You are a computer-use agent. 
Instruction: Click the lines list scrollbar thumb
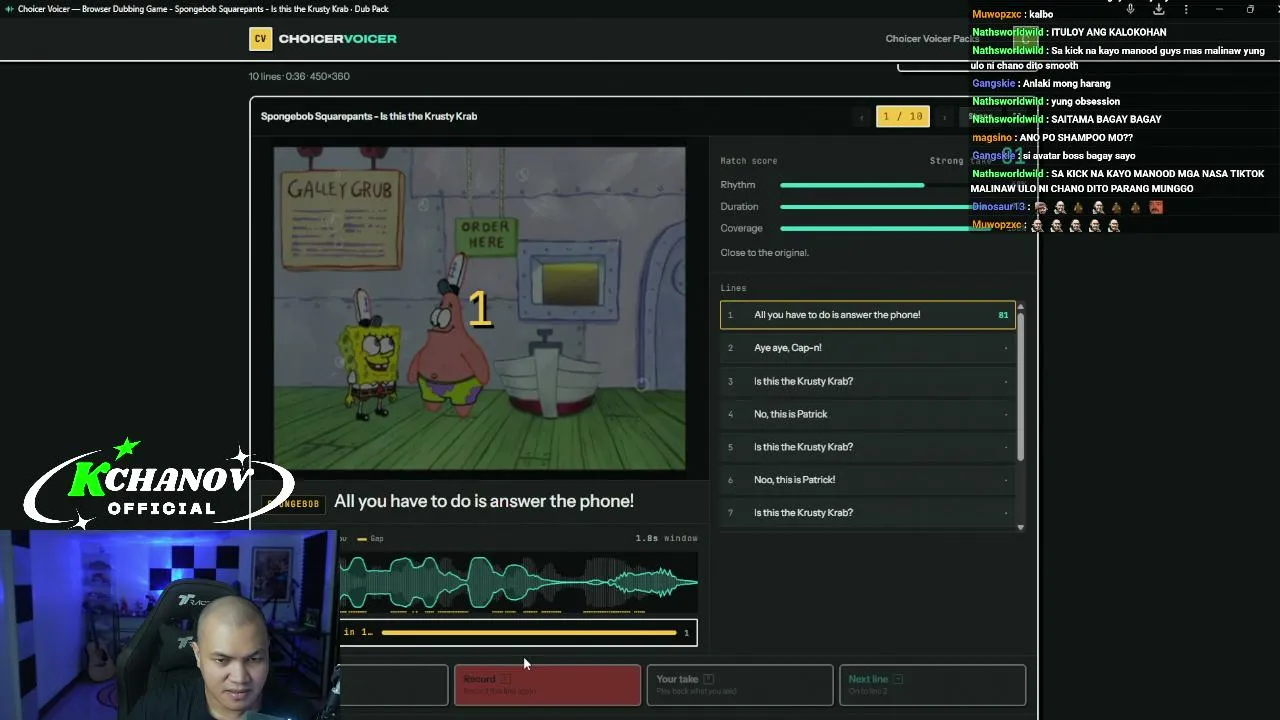pyautogui.click(x=1020, y=386)
